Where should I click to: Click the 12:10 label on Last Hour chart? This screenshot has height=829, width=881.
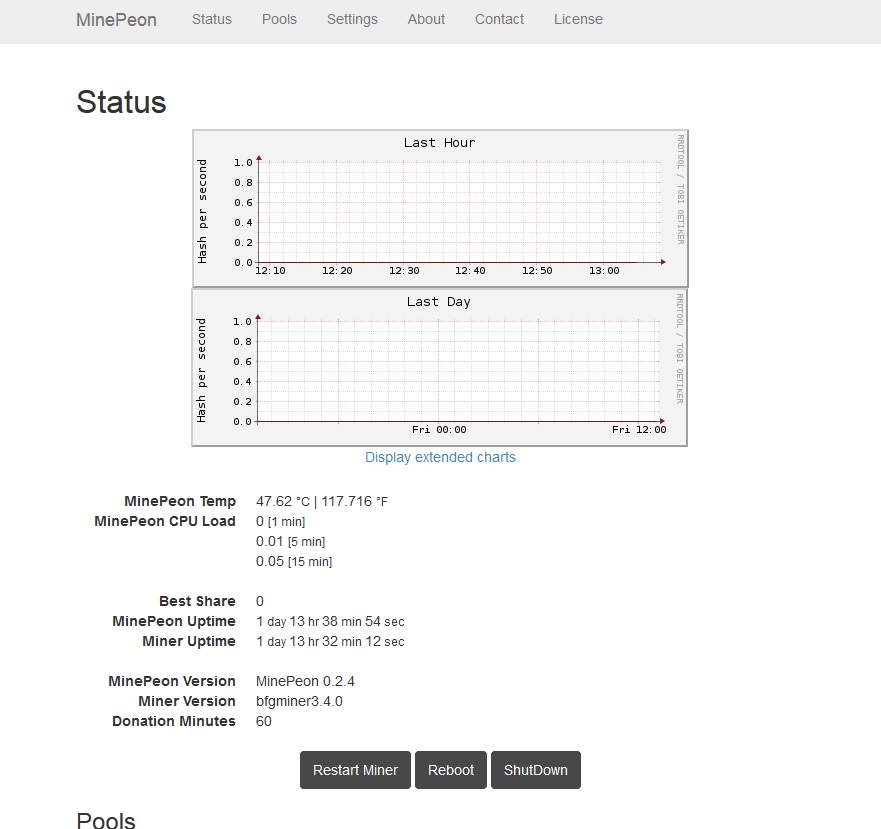pos(270,271)
